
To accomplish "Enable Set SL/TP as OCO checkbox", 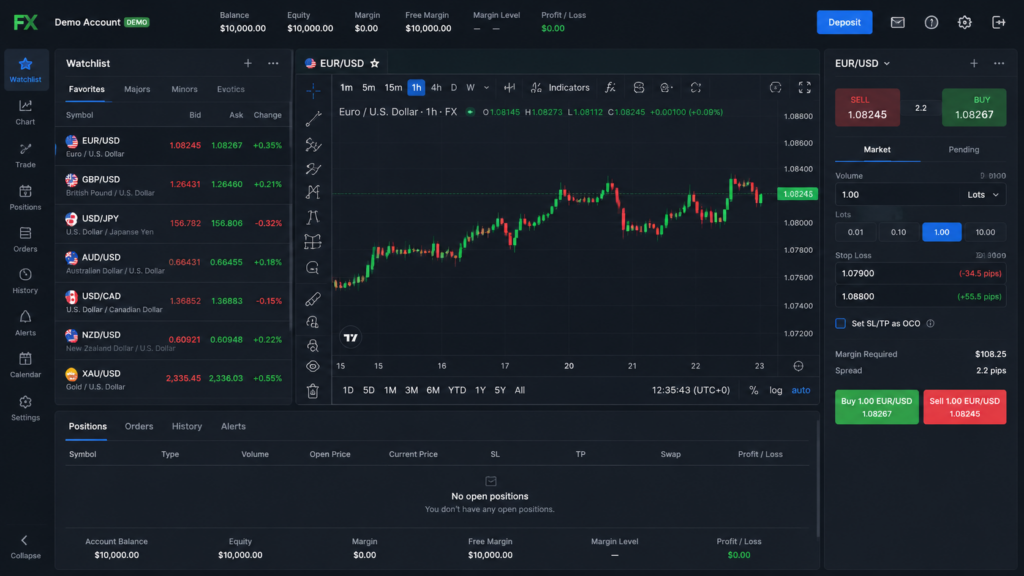I will [840, 323].
